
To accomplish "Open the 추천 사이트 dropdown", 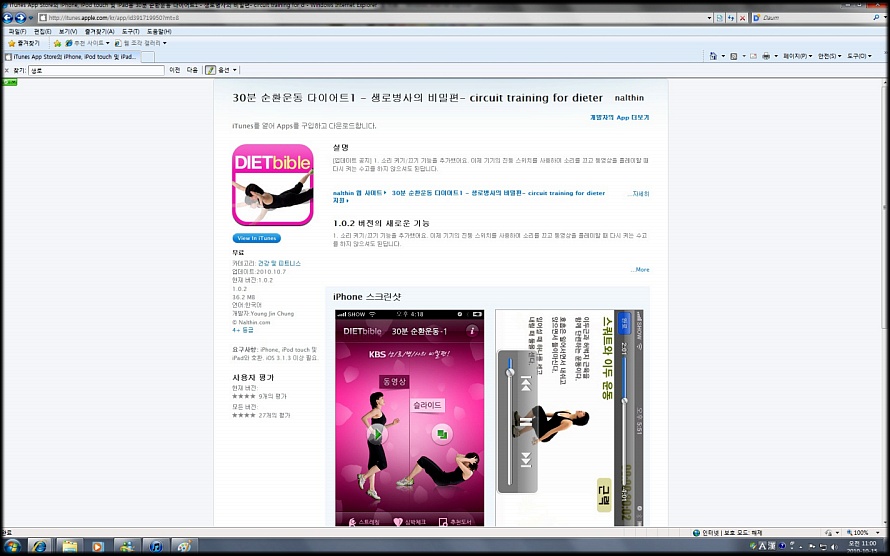I will 87,43.
